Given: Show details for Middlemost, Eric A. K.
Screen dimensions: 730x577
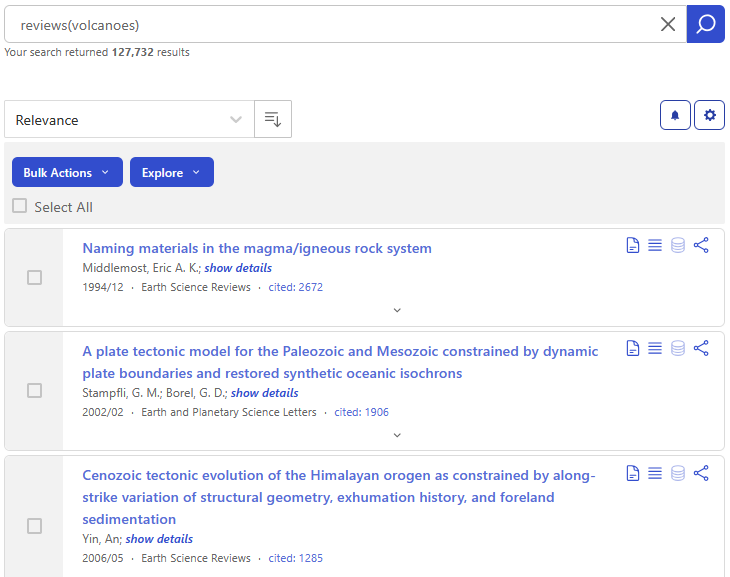Looking at the screenshot, I should point(238,268).
